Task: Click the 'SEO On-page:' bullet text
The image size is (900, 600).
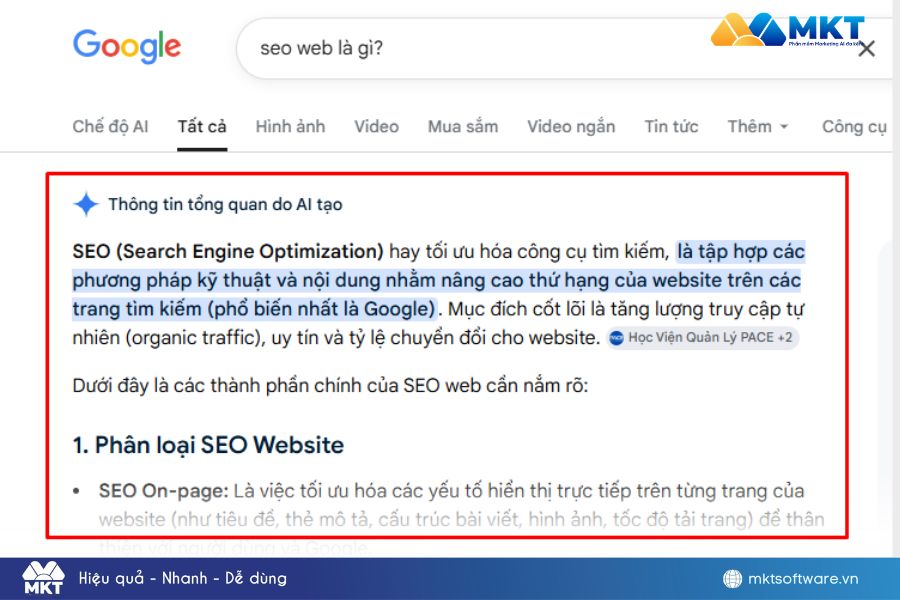Action: click(164, 491)
